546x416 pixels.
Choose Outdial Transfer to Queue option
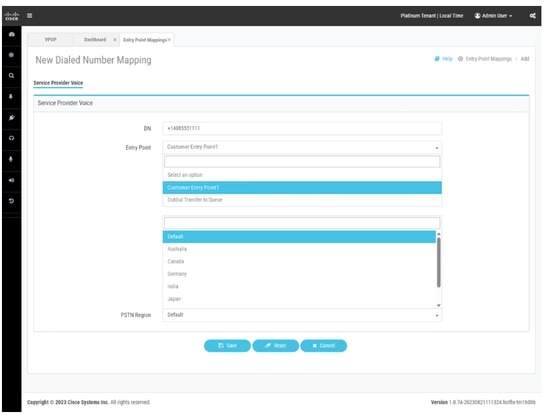(302, 200)
